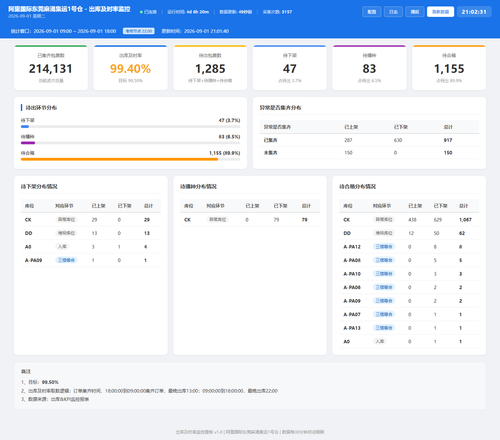Click the A-PA12 row label
500x440 pixels.
pyautogui.click(x=352, y=247)
